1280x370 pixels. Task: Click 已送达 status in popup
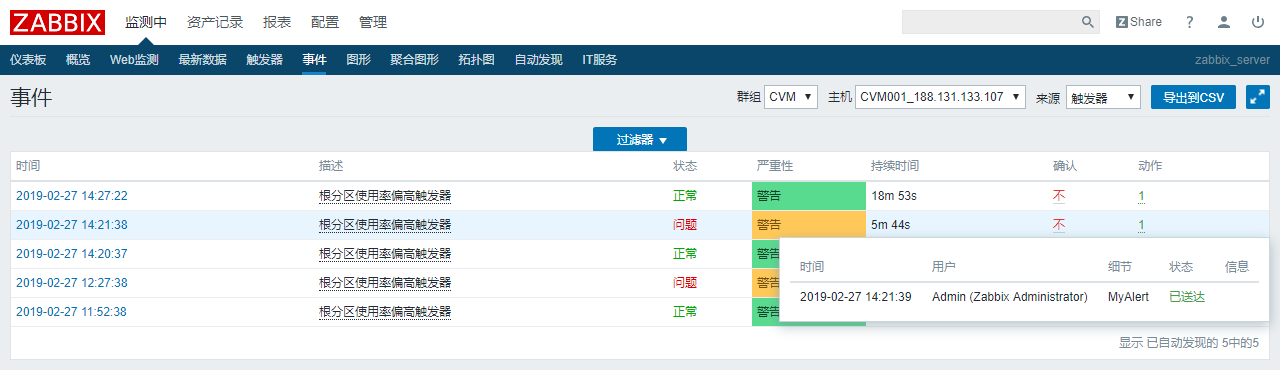point(1187,297)
